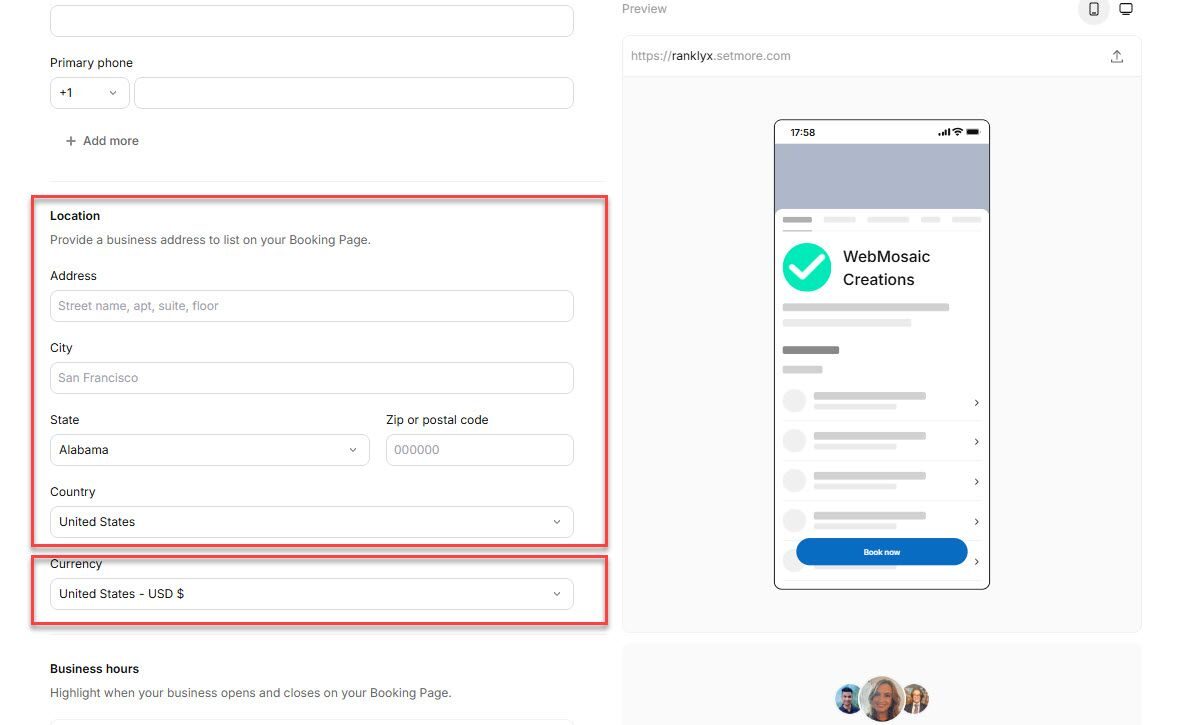Open the Currency dropdown showing USD $
The image size is (1178, 725).
point(311,594)
